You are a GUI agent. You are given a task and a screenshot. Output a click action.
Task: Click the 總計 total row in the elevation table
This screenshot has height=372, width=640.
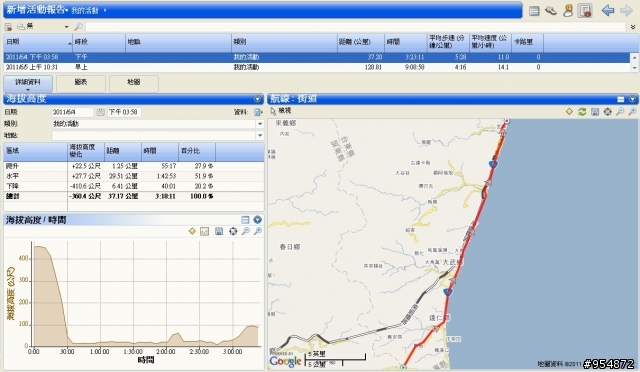coord(133,196)
